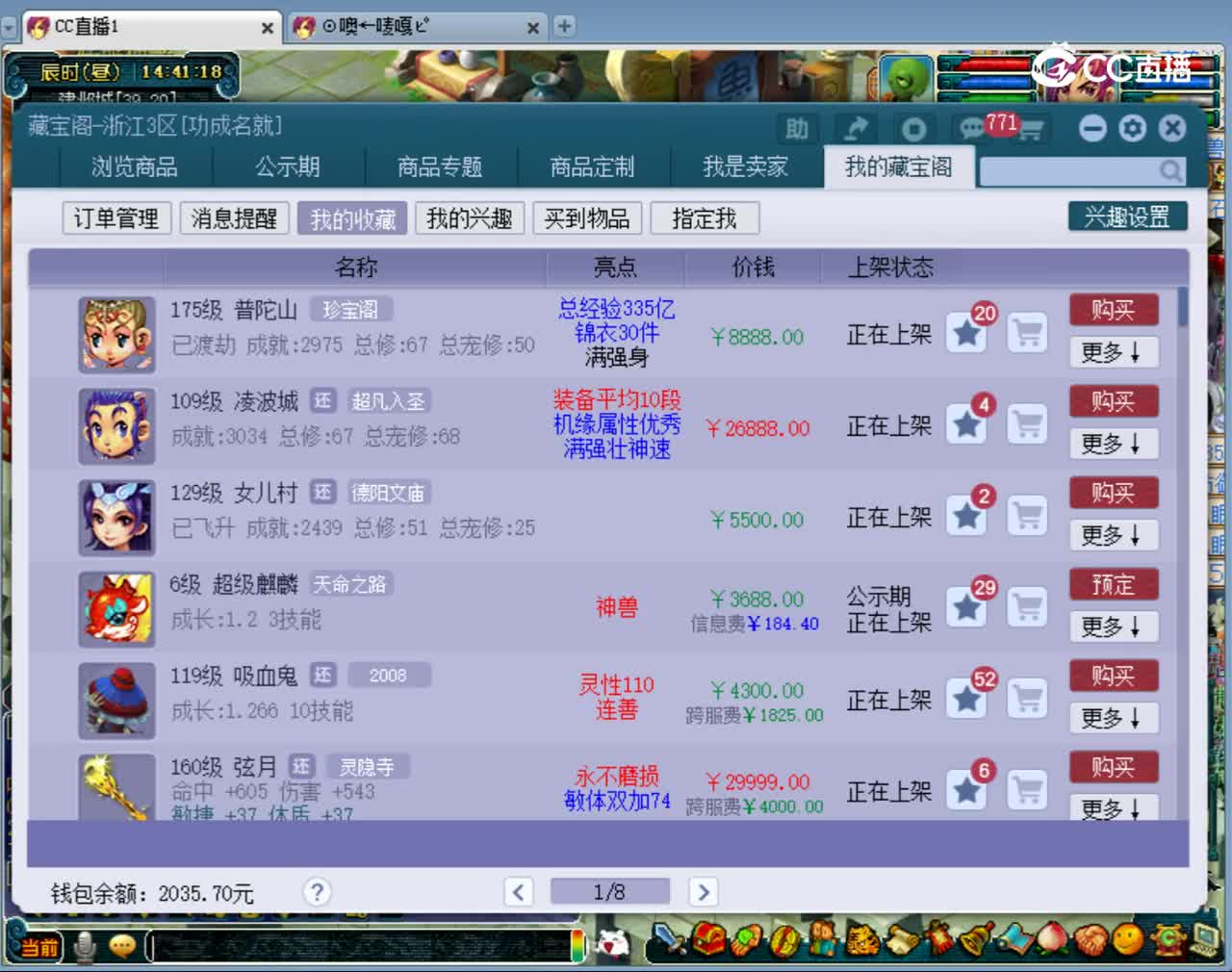Go to next page arrow
This screenshot has height=972, width=1232.
click(x=704, y=892)
